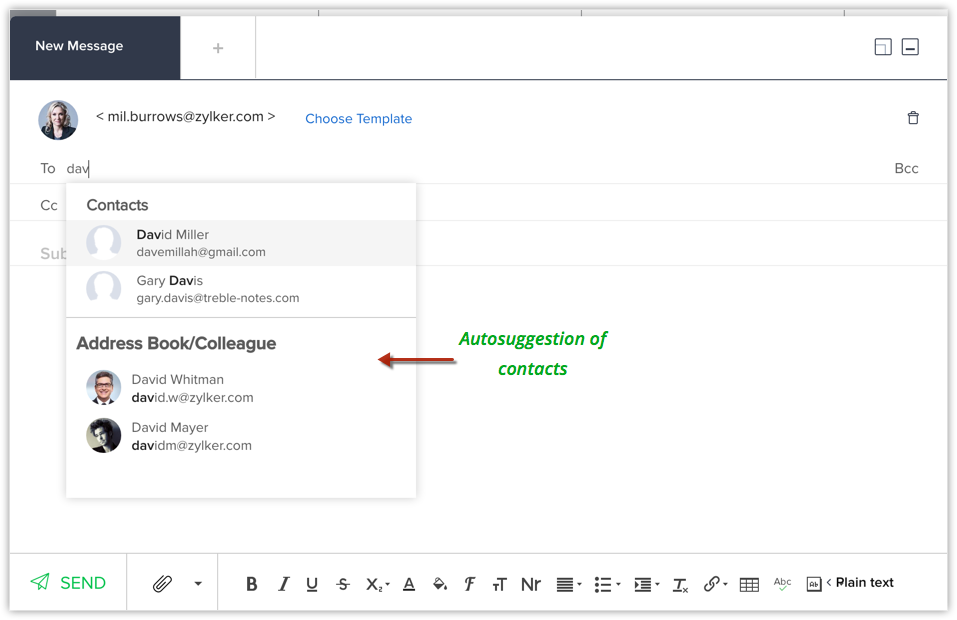Screen dimensions: 957x620
Task: Open the text alignment dropdown
Action: (567, 584)
